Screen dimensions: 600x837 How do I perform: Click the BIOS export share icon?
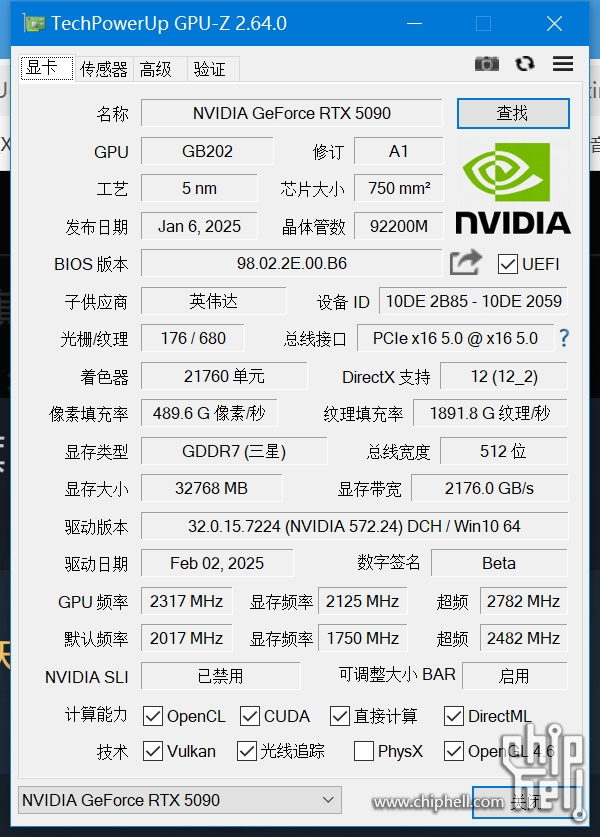click(x=465, y=263)
